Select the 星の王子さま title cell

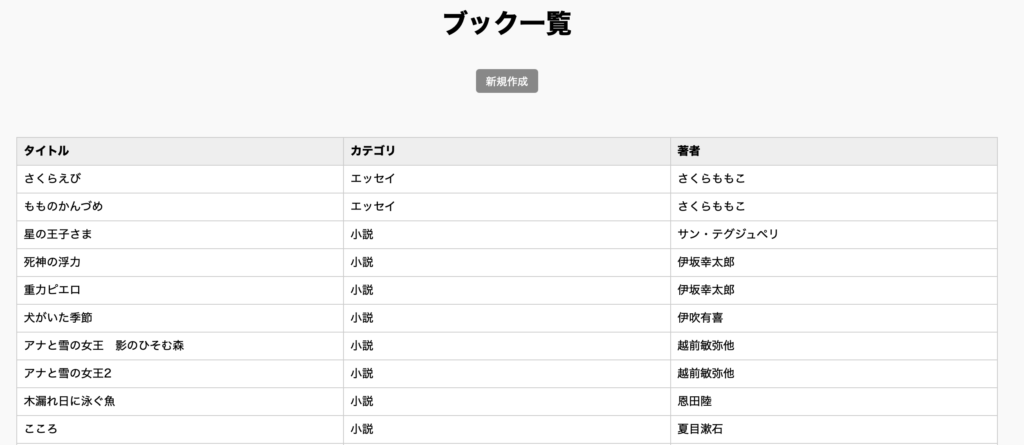tap(180, 235)
